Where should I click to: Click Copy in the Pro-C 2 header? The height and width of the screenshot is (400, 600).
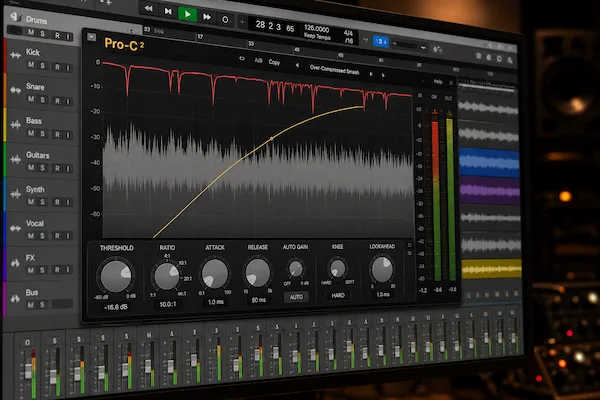click(274, 62)
